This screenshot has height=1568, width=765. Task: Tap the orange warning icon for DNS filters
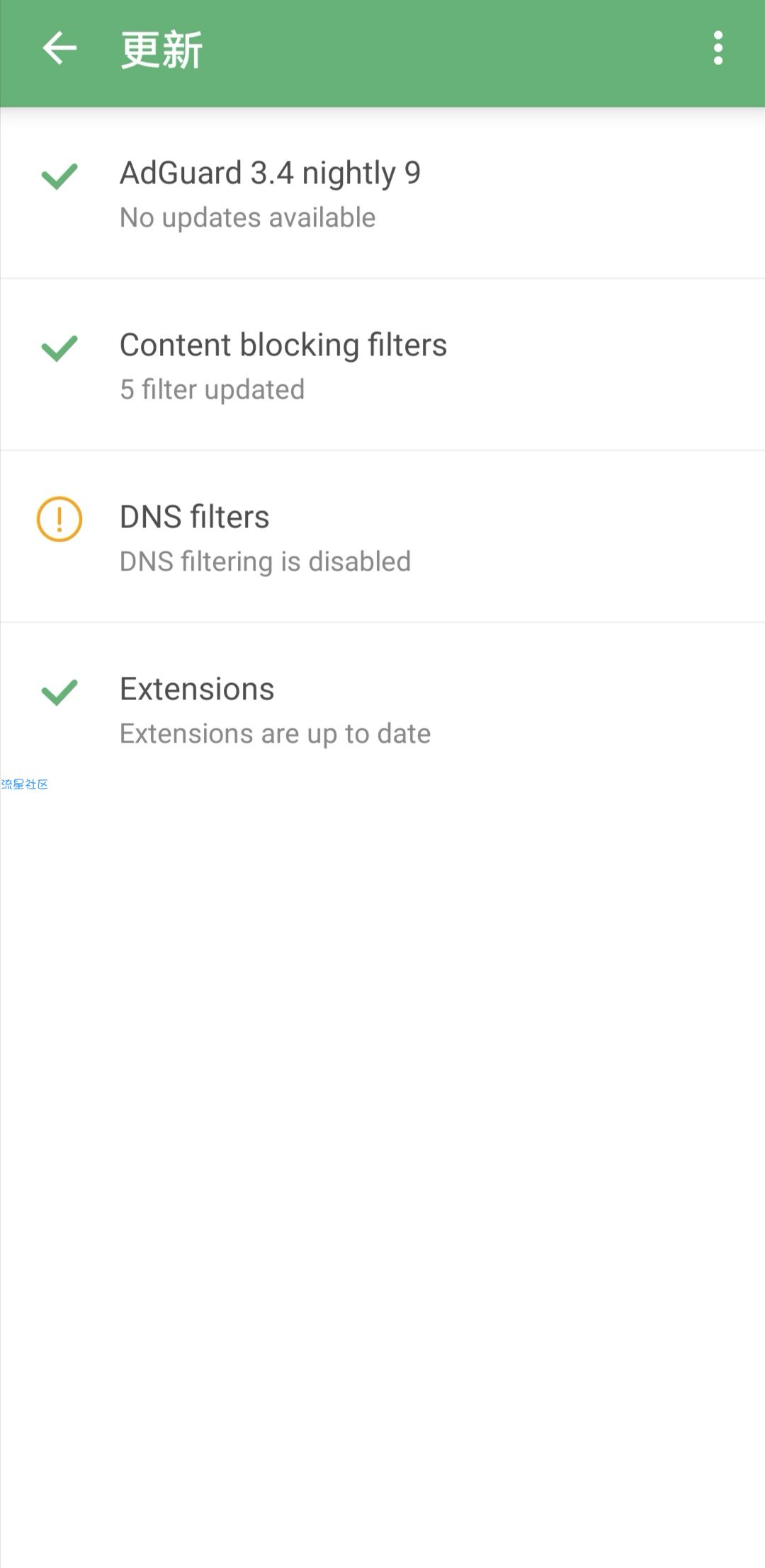59,520
